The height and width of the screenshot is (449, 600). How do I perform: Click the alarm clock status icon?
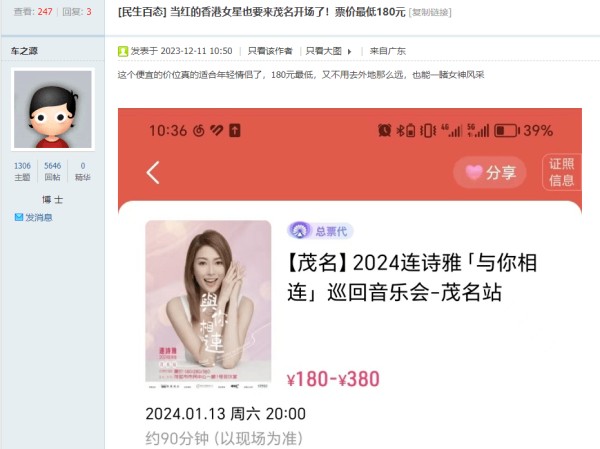[x=385, y=131]
